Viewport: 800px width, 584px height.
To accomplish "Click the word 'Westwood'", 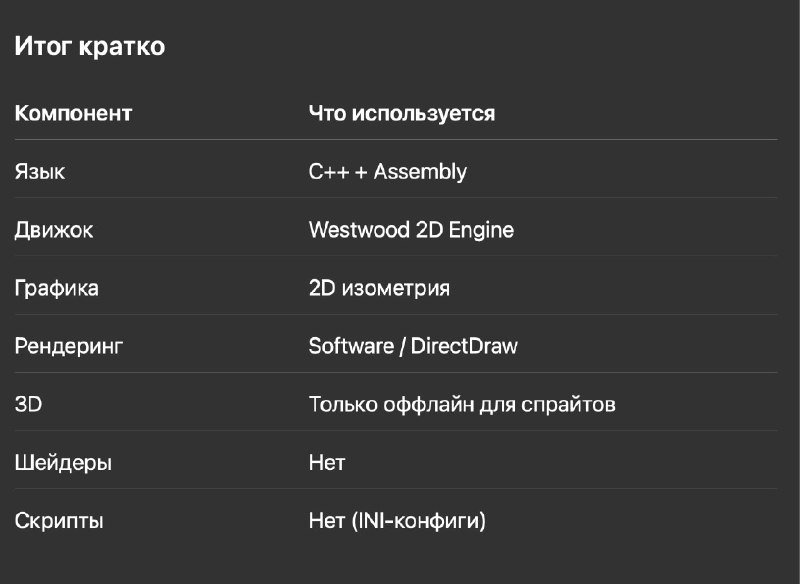I will (x=356, y=230).
